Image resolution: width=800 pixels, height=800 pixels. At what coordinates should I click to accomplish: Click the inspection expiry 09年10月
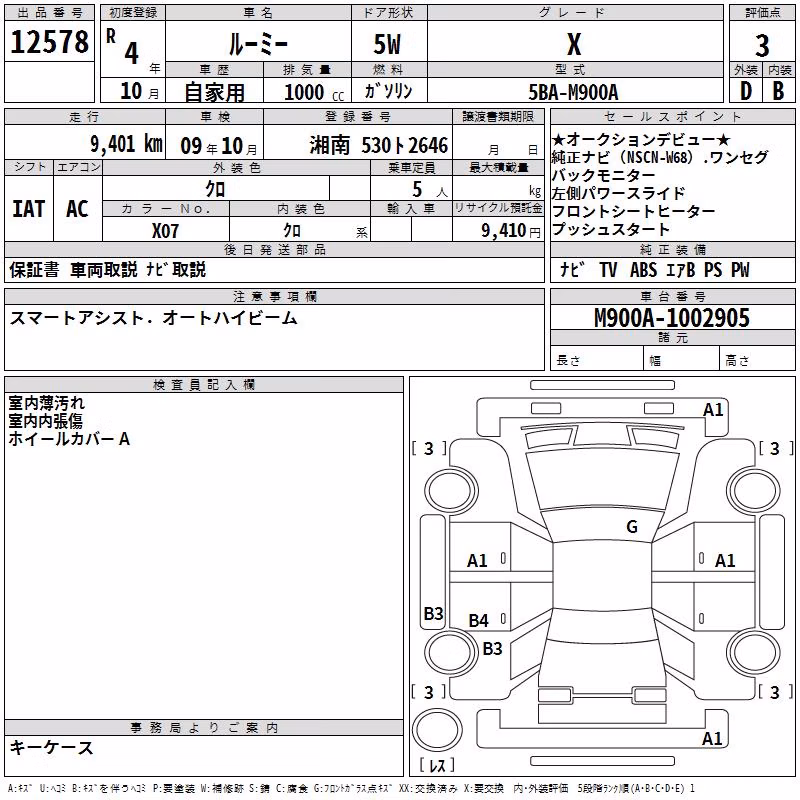[x=219, y=146]
